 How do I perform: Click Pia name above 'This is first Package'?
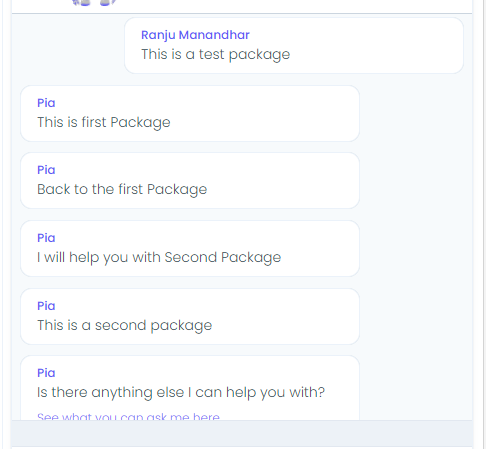(x=46, y=103)
